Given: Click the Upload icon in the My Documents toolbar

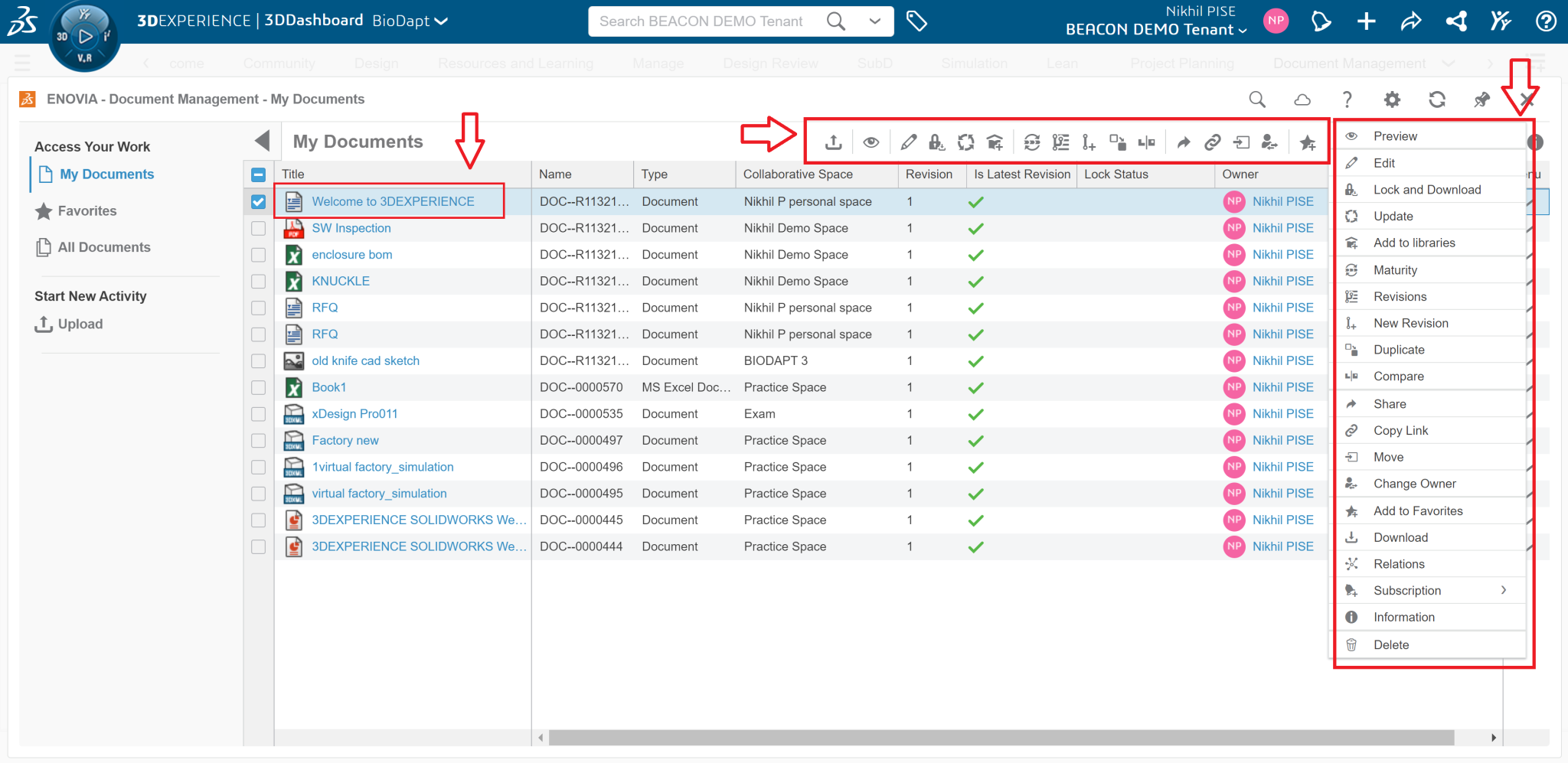Looking at the screenshot, I should [x=834, y=142].
